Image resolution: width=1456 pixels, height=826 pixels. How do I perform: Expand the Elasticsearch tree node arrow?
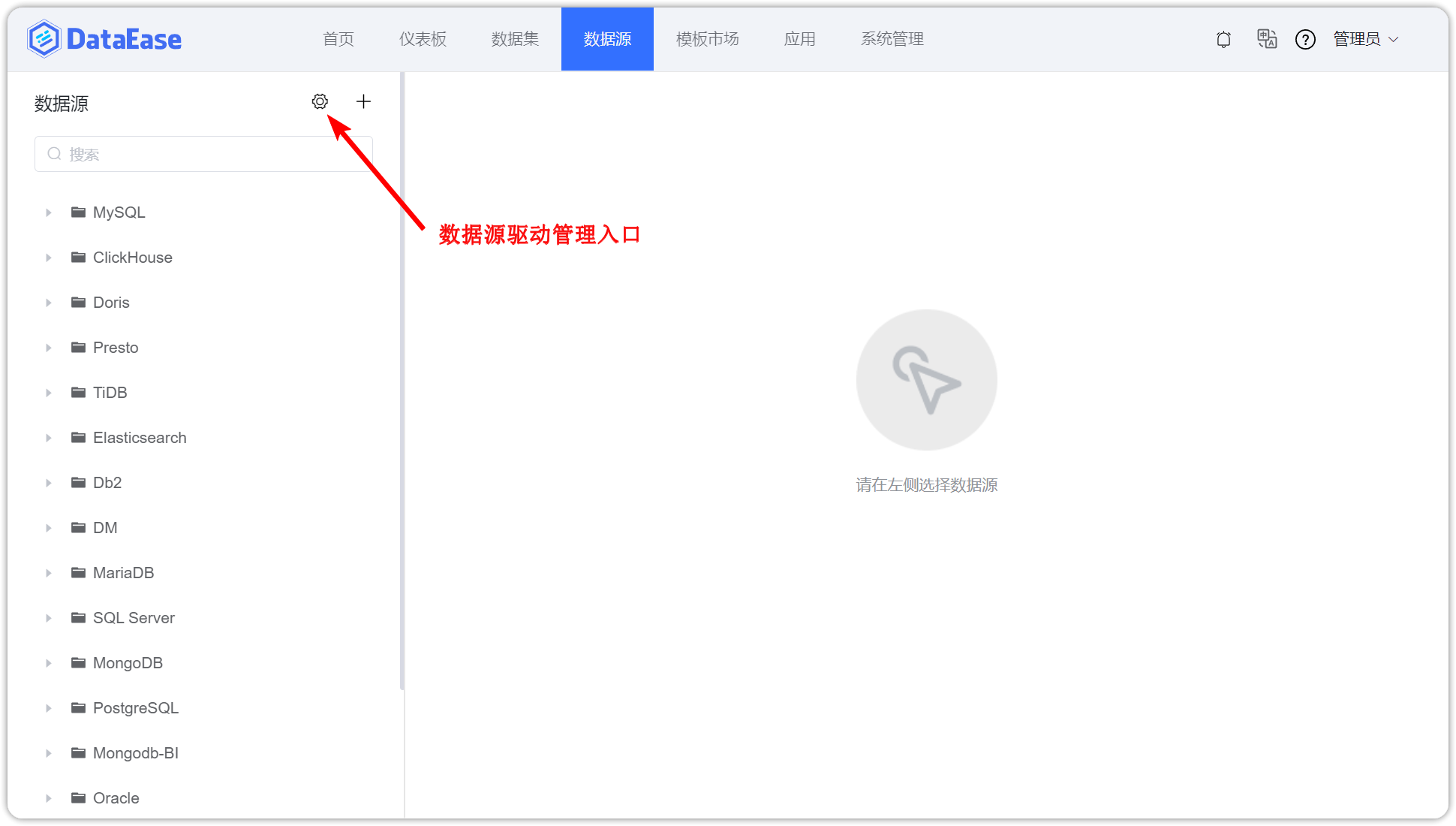pos(49,438)
